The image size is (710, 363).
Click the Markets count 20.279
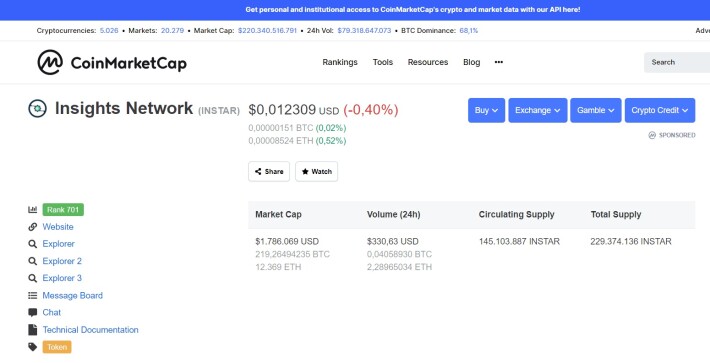coord(173,31)
